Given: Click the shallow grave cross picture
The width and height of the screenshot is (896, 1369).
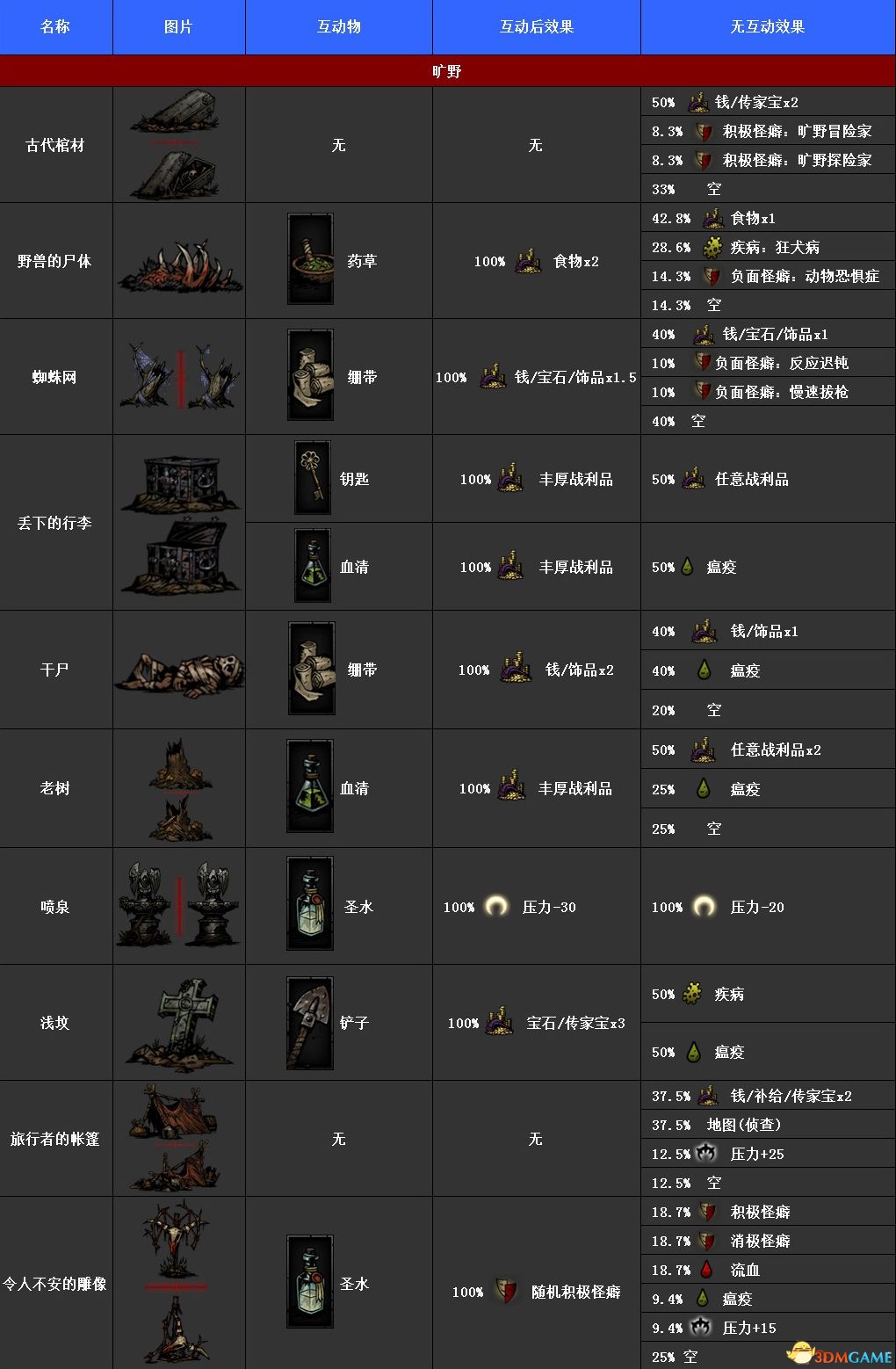Looking at the screenshot, I should [180, 1022].
